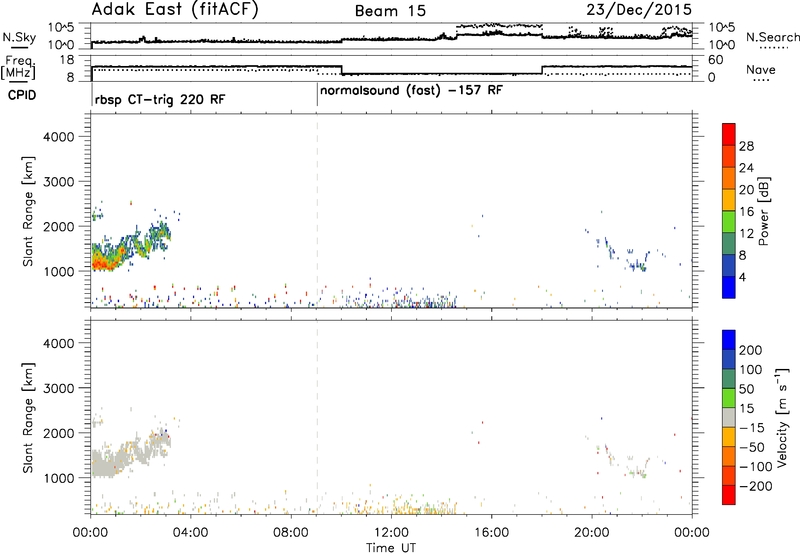Click the '20' Power colorbar label

coord(746,190)
